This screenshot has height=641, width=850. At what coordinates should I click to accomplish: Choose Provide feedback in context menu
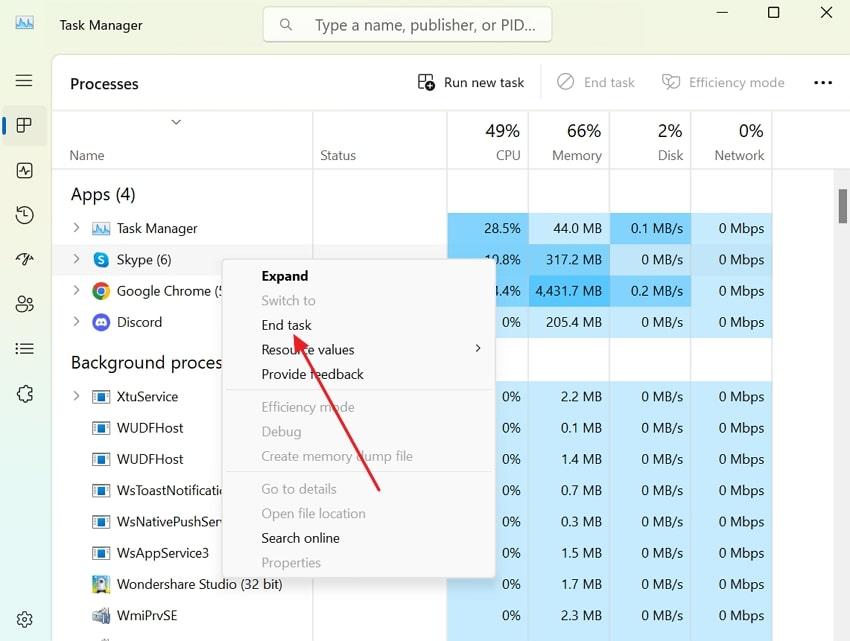pyautogui.click(x=312, y=374)
